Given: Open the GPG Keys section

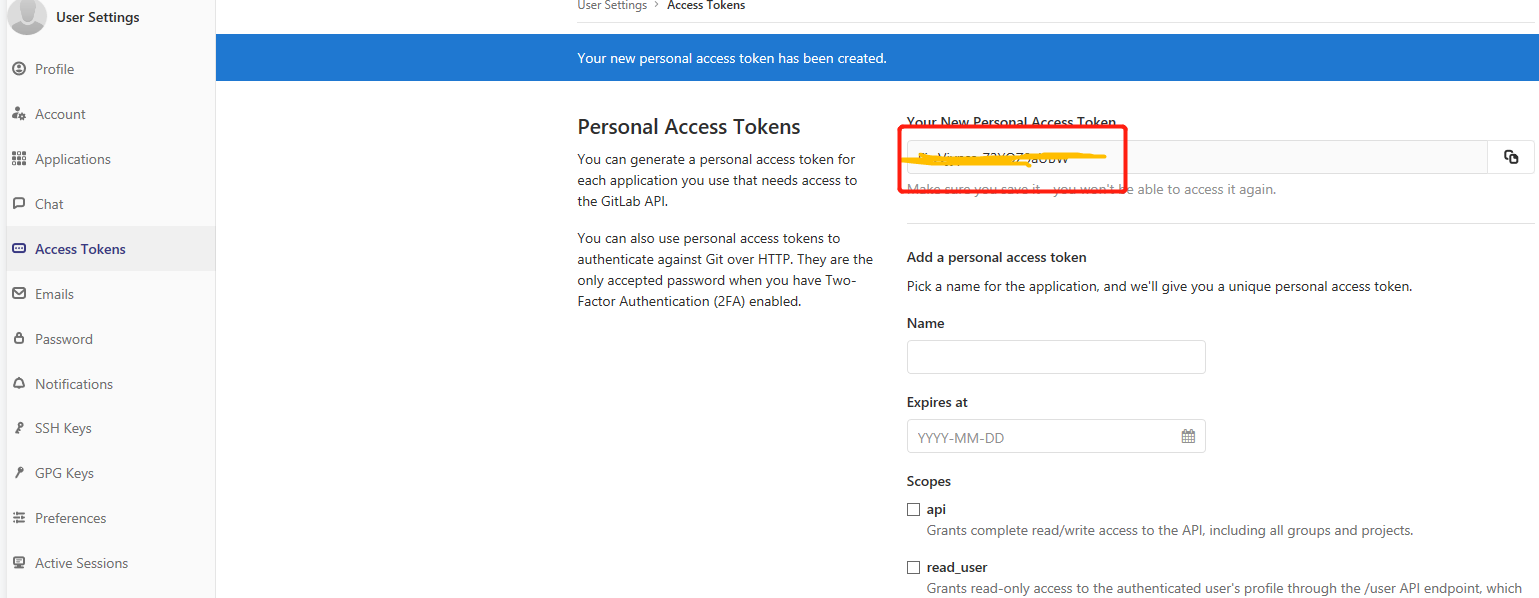Looking at the screenshot, I should click(x=63, y=472).
